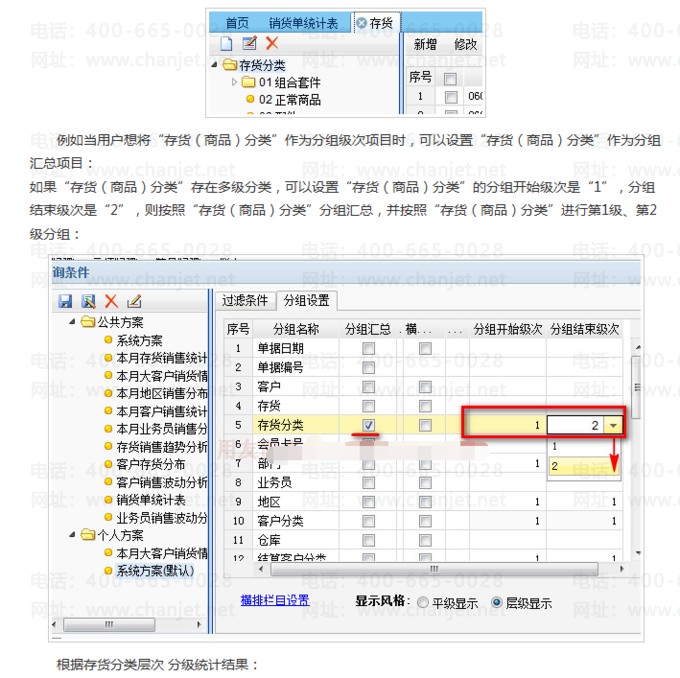Click the grouping table's horizontal scrollbar thumb
This screenshot has height=678, width=680.
434,569
